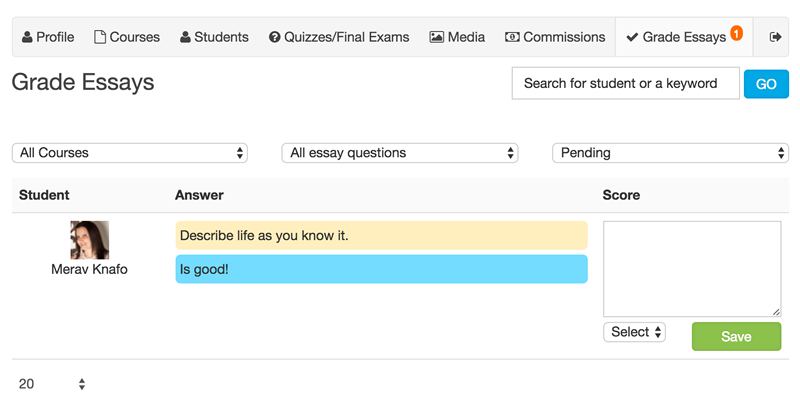The image size is (800, 408).
Task: Click the blue GO search button
Action: [x=766, y=84]
